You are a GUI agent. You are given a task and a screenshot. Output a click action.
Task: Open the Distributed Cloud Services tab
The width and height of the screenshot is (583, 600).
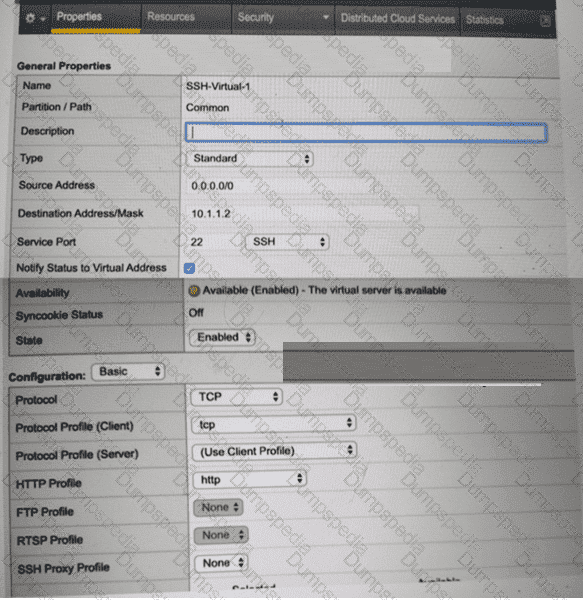point(398,18)
